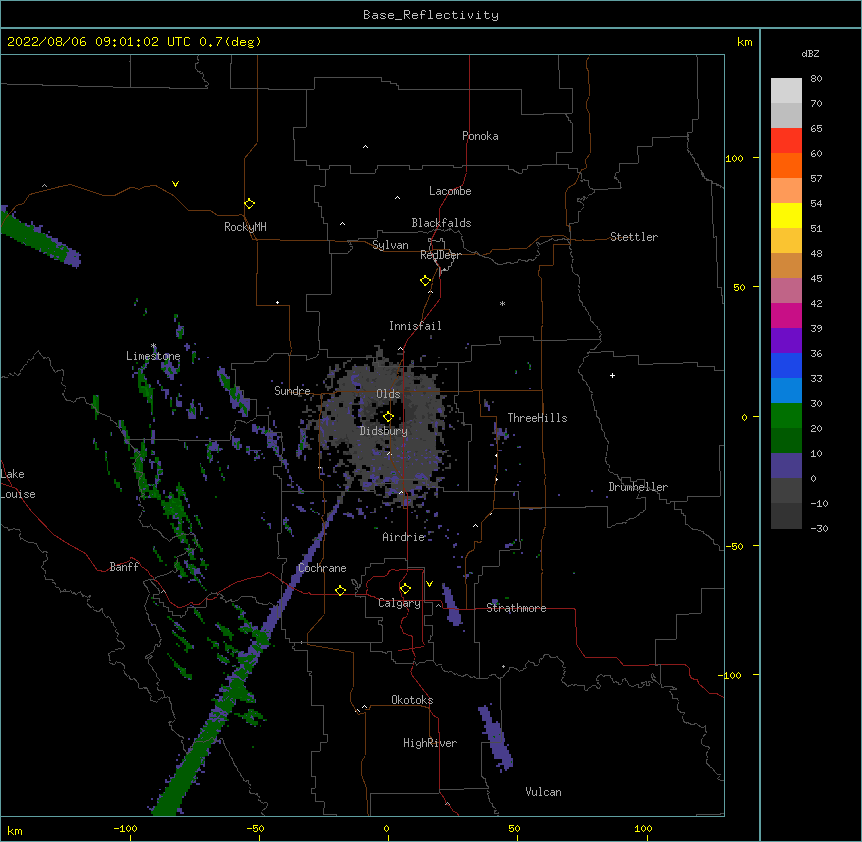Select the RedDeer city label
This screenshot has height=842, width=862.
tap(440, 255)
